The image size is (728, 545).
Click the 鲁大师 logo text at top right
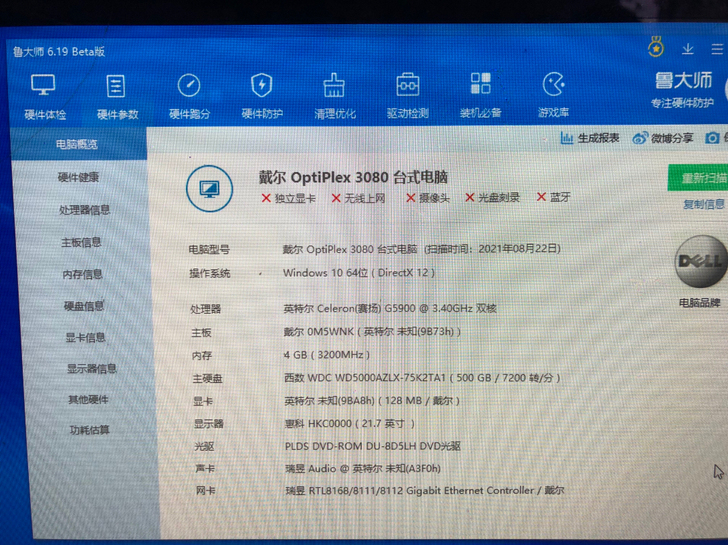(683, 81)
